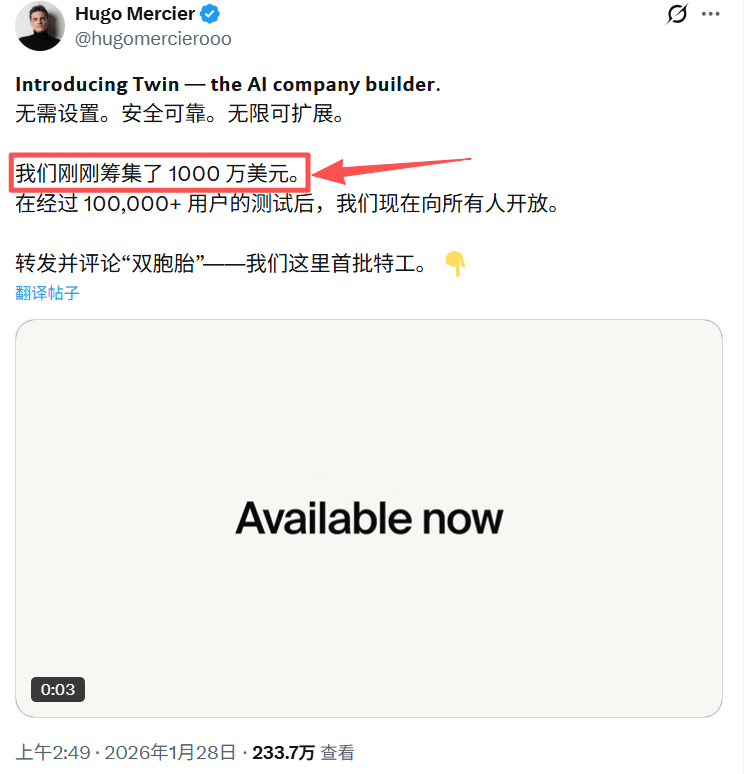Open Hugo Mercier's profile avatar
The height and width of the screenshot is (774, 746).
pyautogui.click(x=40, y=26)
